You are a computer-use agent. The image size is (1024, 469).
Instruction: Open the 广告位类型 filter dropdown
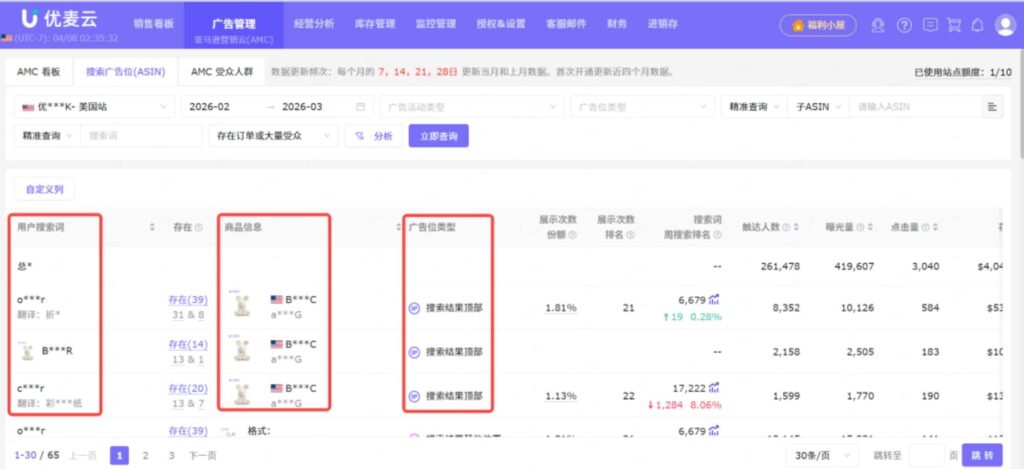[x=643, y=106]
